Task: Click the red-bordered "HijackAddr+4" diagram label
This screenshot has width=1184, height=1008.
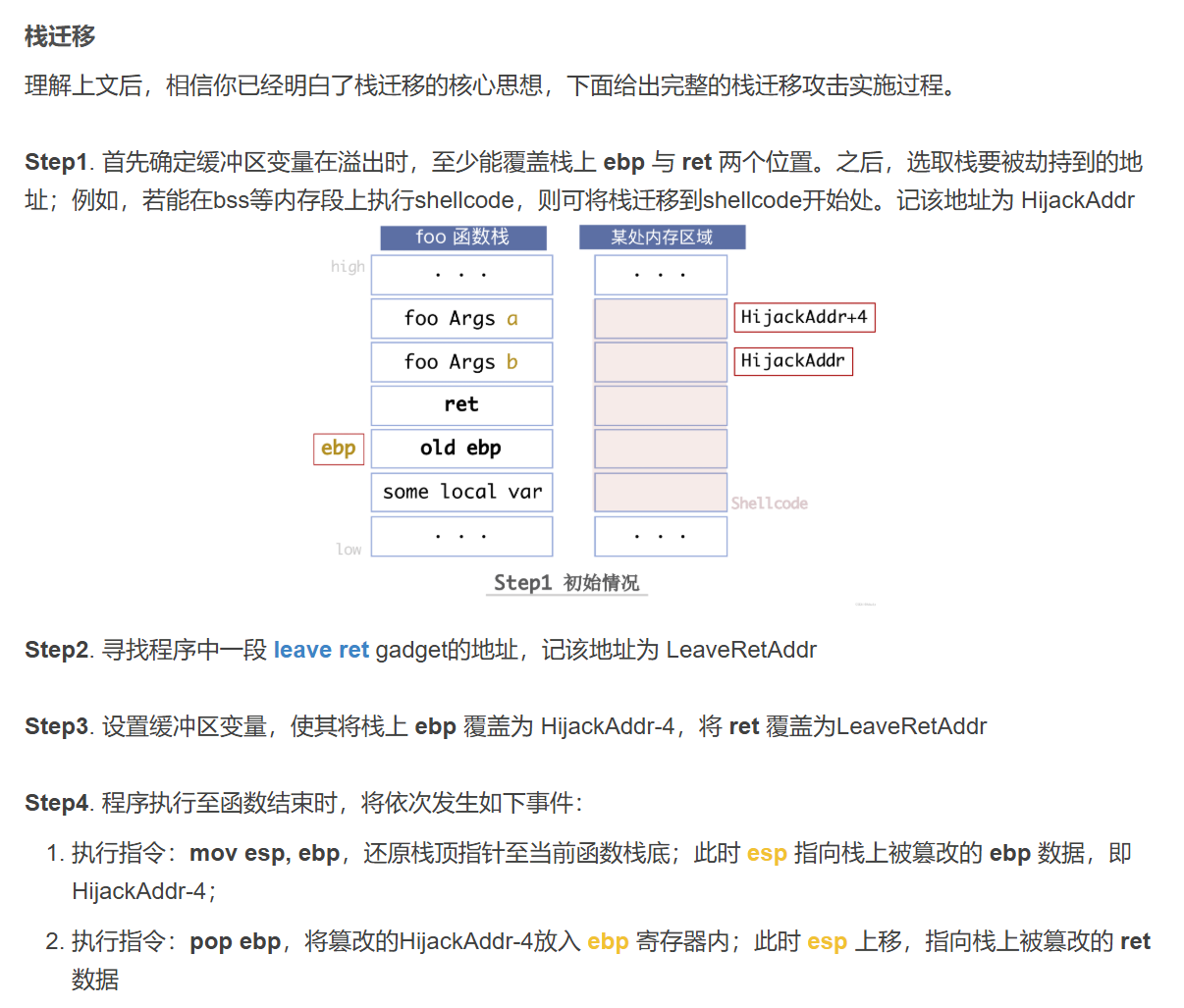Action: 804,317
